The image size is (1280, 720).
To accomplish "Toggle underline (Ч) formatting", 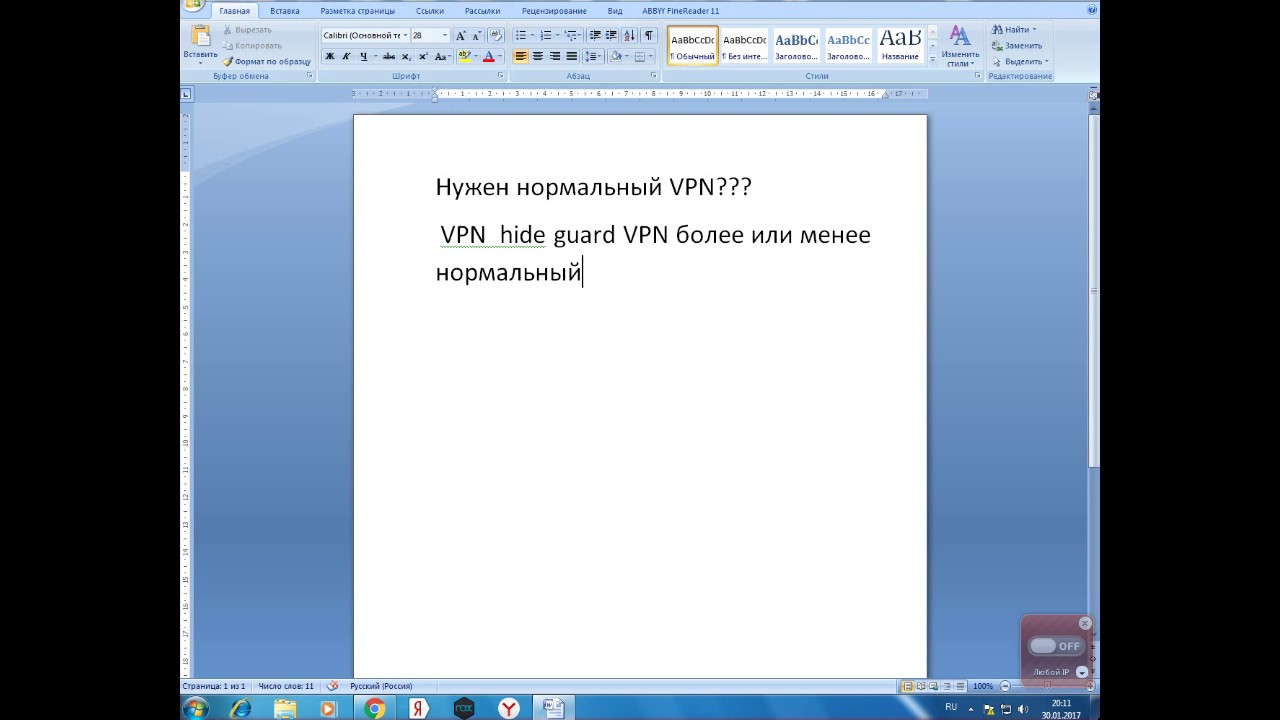I will pos(363,57).
